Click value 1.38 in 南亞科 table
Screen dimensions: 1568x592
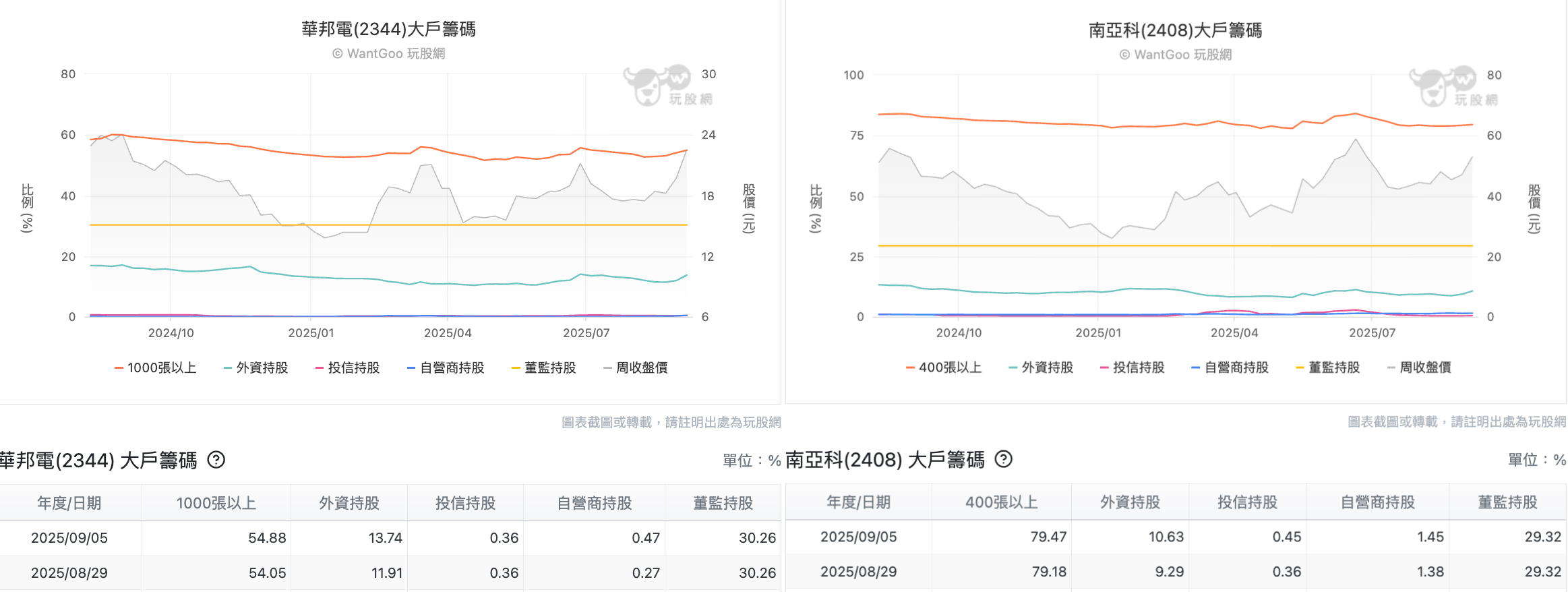(x=1430, y=572)
